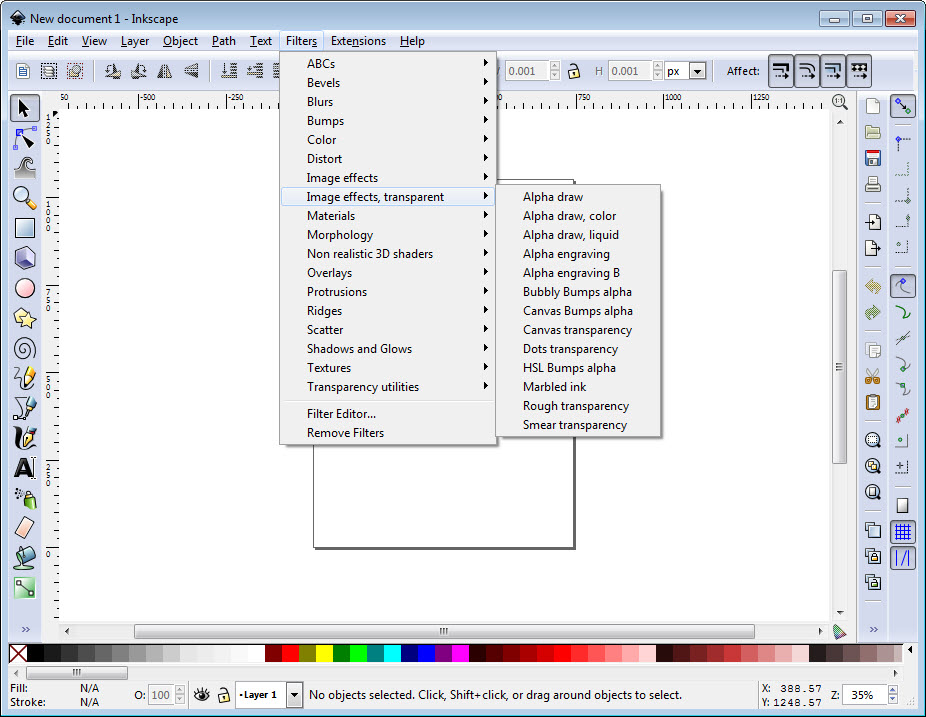926x717 pixels.
Task: Expand the Shadows and Glows submenu
Action: [x=389, y=348]
